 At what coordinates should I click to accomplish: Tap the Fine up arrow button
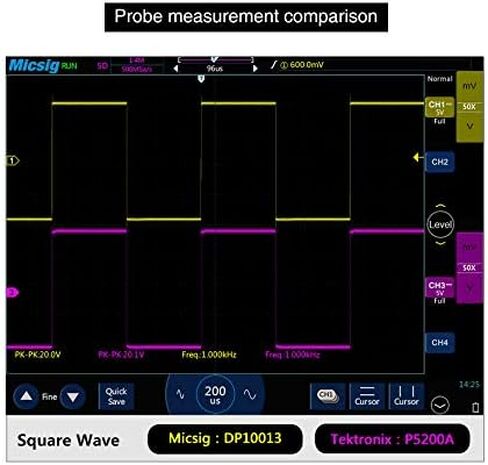[26, 396]
